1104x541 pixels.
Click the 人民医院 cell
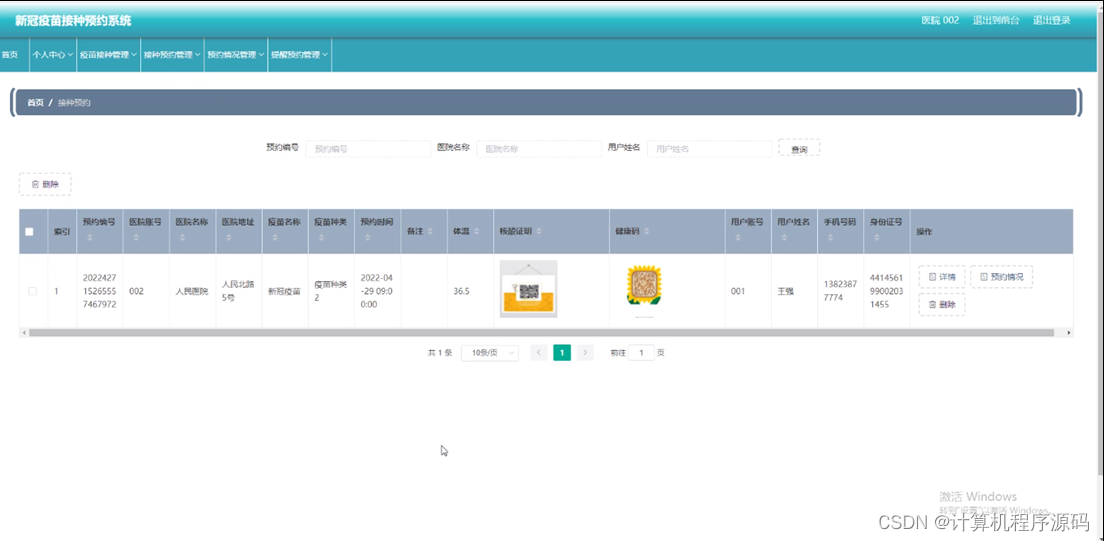[192, 291]
